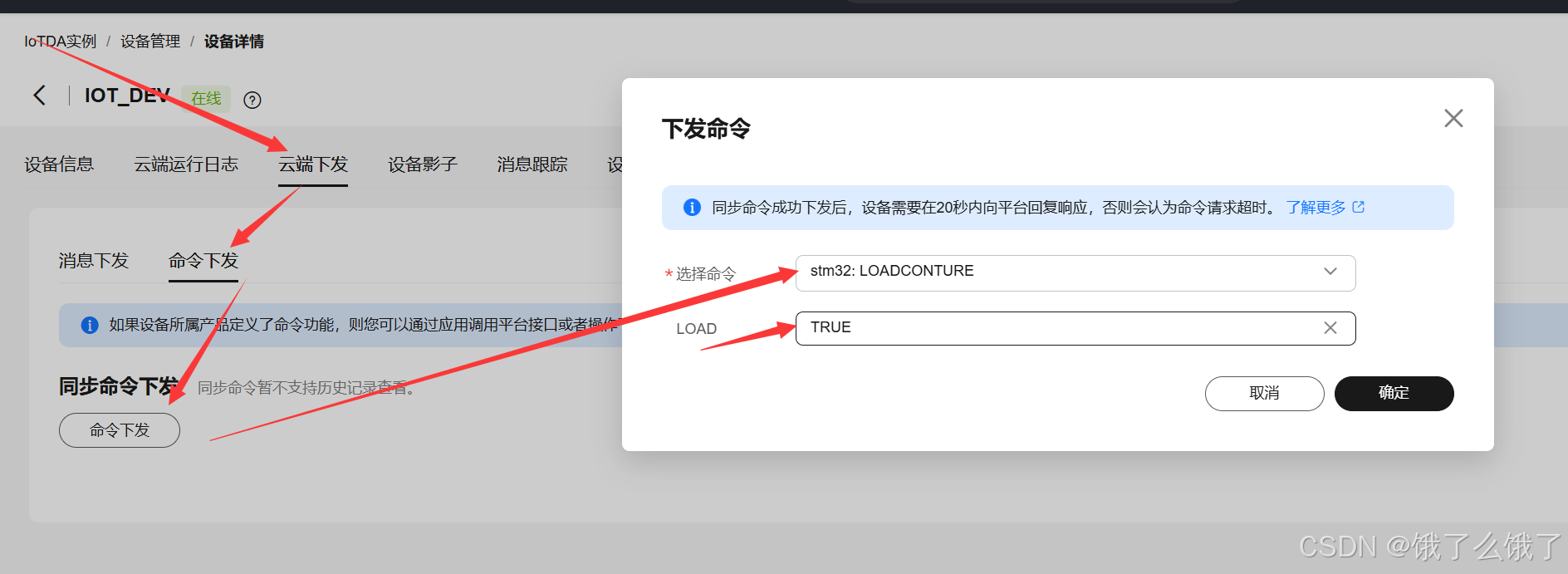Close the 下发命令 dialog with the X icon
This screenshot has height=574, width=1568.
[x=1453, y=118]
